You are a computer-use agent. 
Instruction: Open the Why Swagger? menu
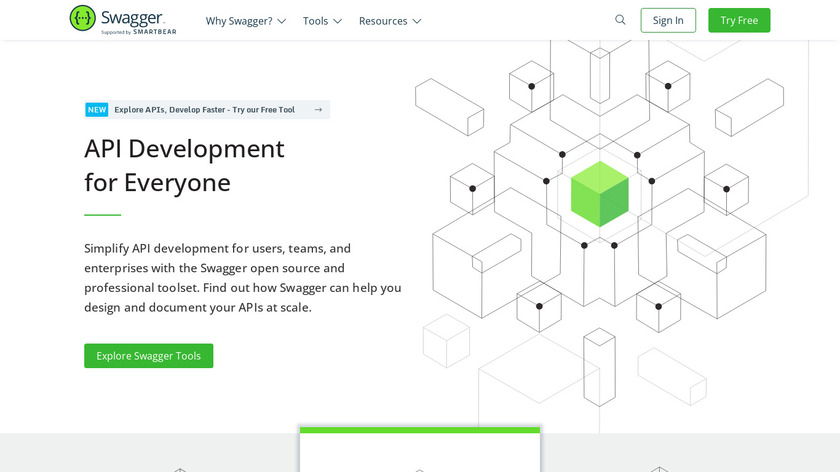click(246, 21)
